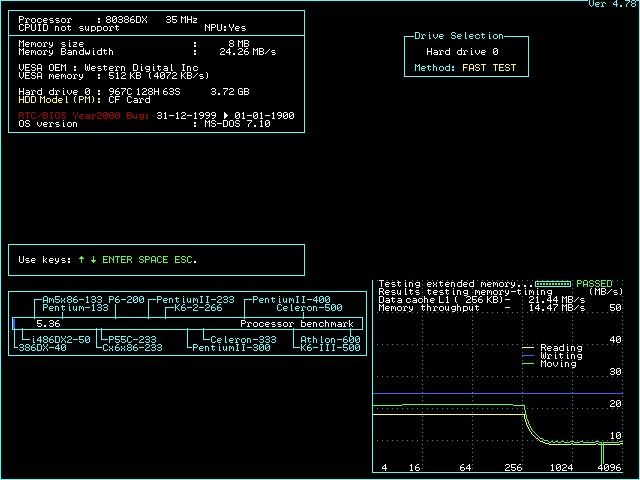Click the ESC key hint
The image size is (640, 480).
click(x=186, y=260)
